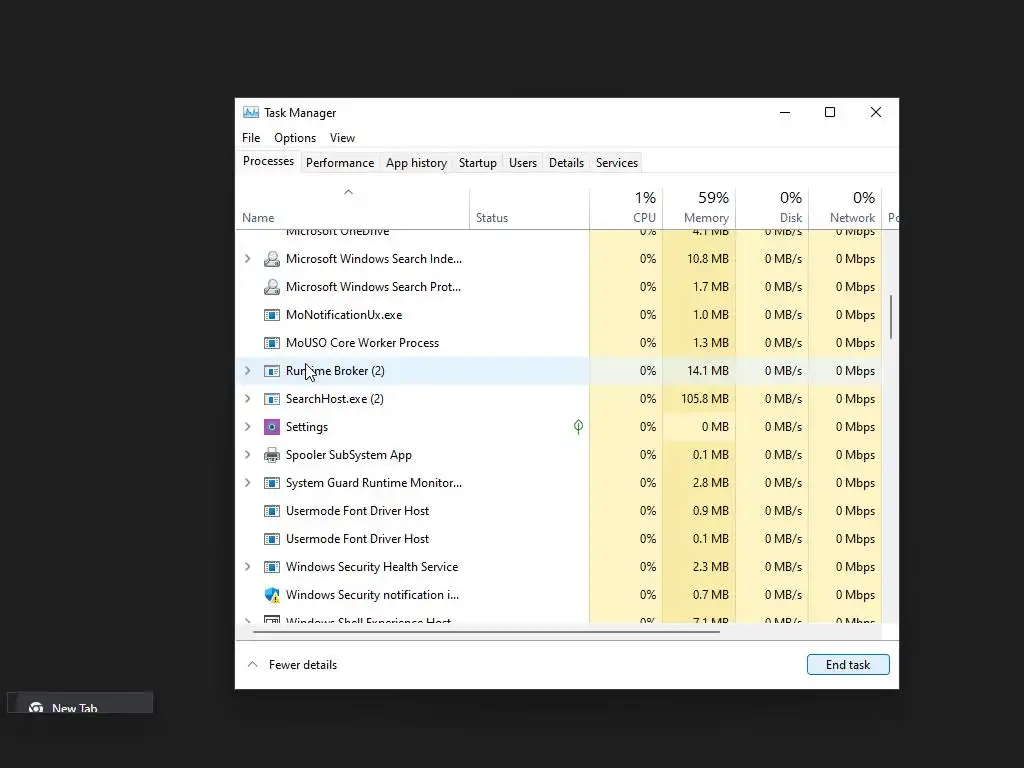Sort by the Memory column header

[699, 208]
